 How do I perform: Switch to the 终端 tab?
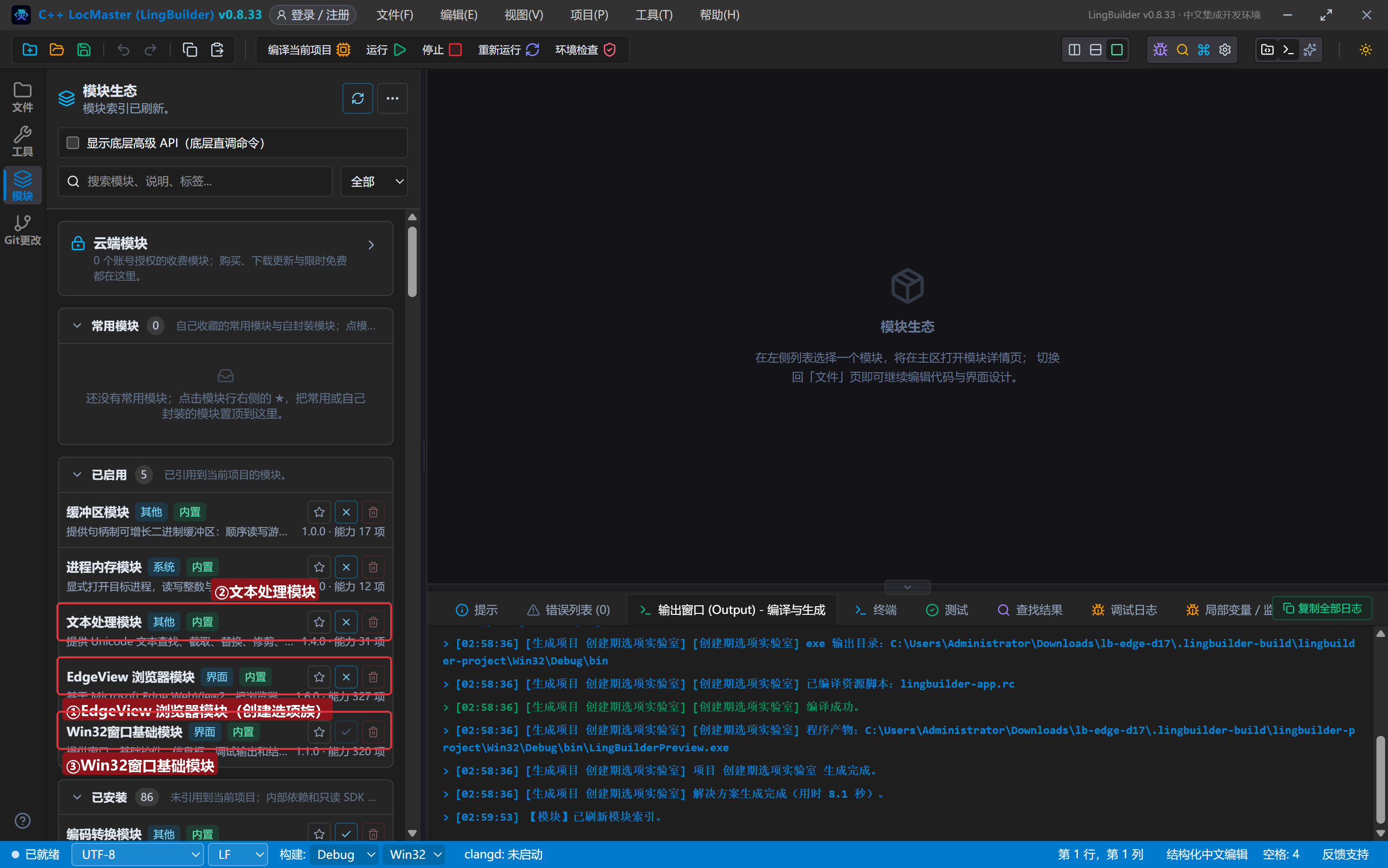(x=875, y=610)
